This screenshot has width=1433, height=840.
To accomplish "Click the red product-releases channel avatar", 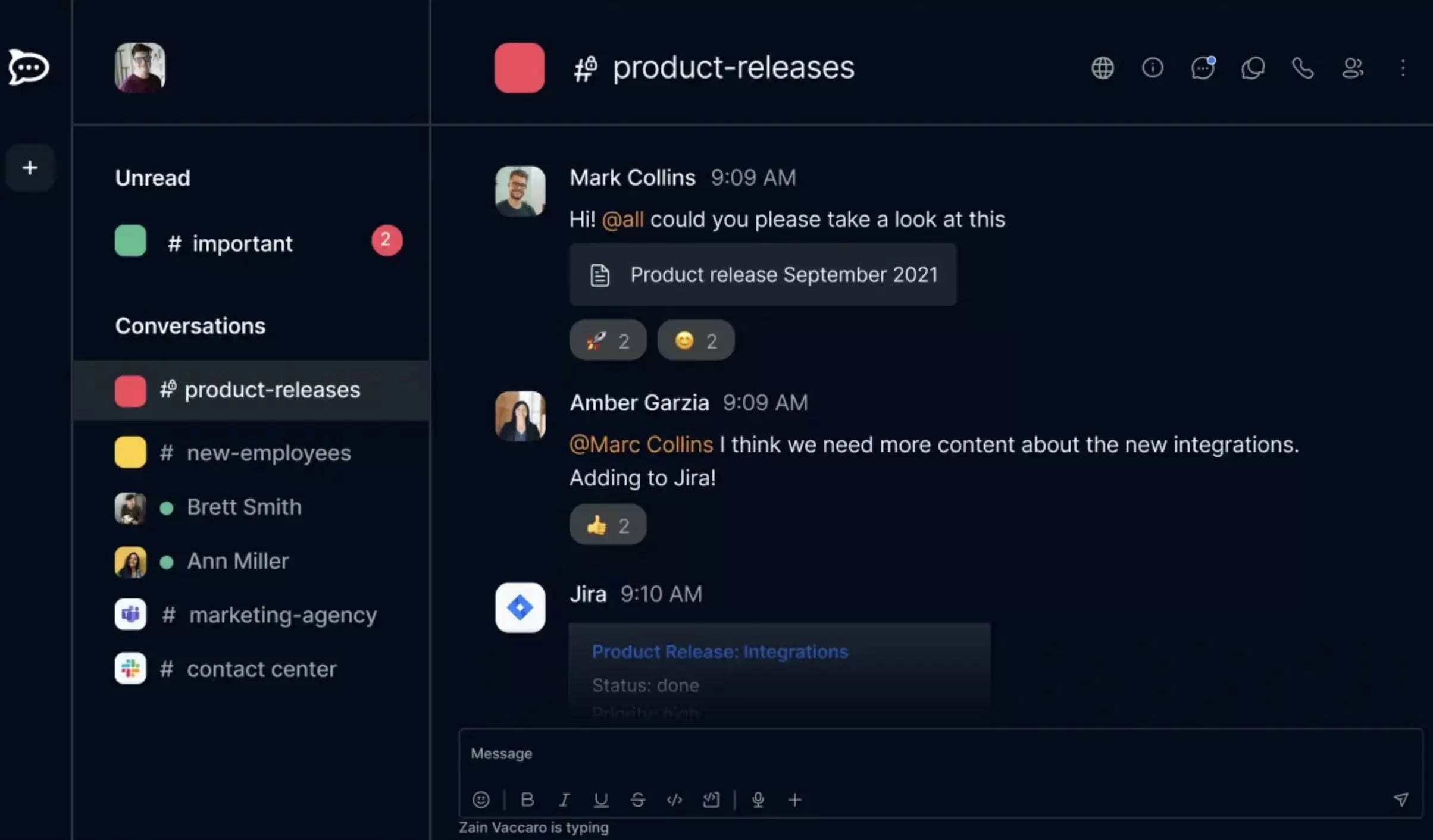I will pos(519,68).
